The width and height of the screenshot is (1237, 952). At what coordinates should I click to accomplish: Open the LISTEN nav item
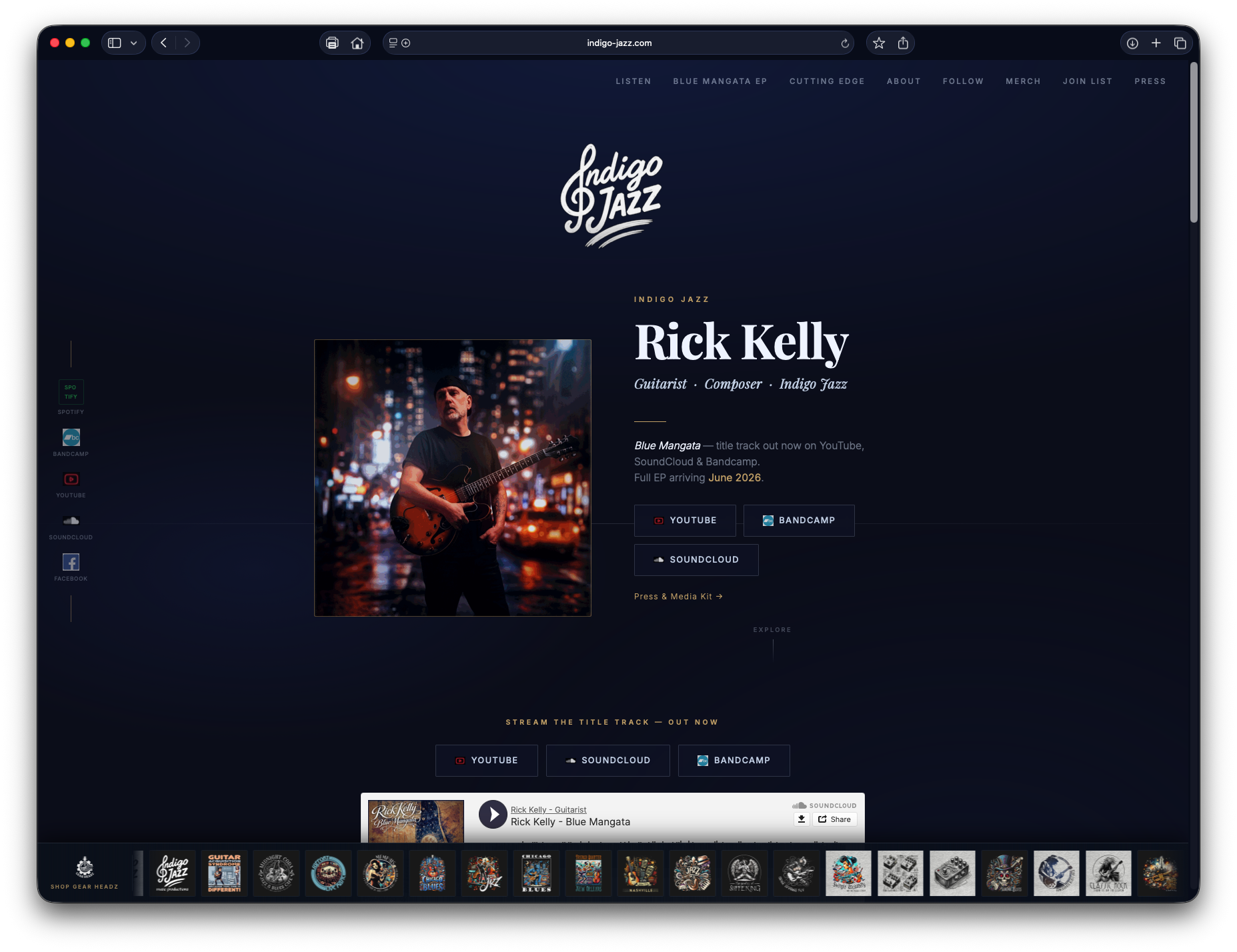[x=634, y=81]
